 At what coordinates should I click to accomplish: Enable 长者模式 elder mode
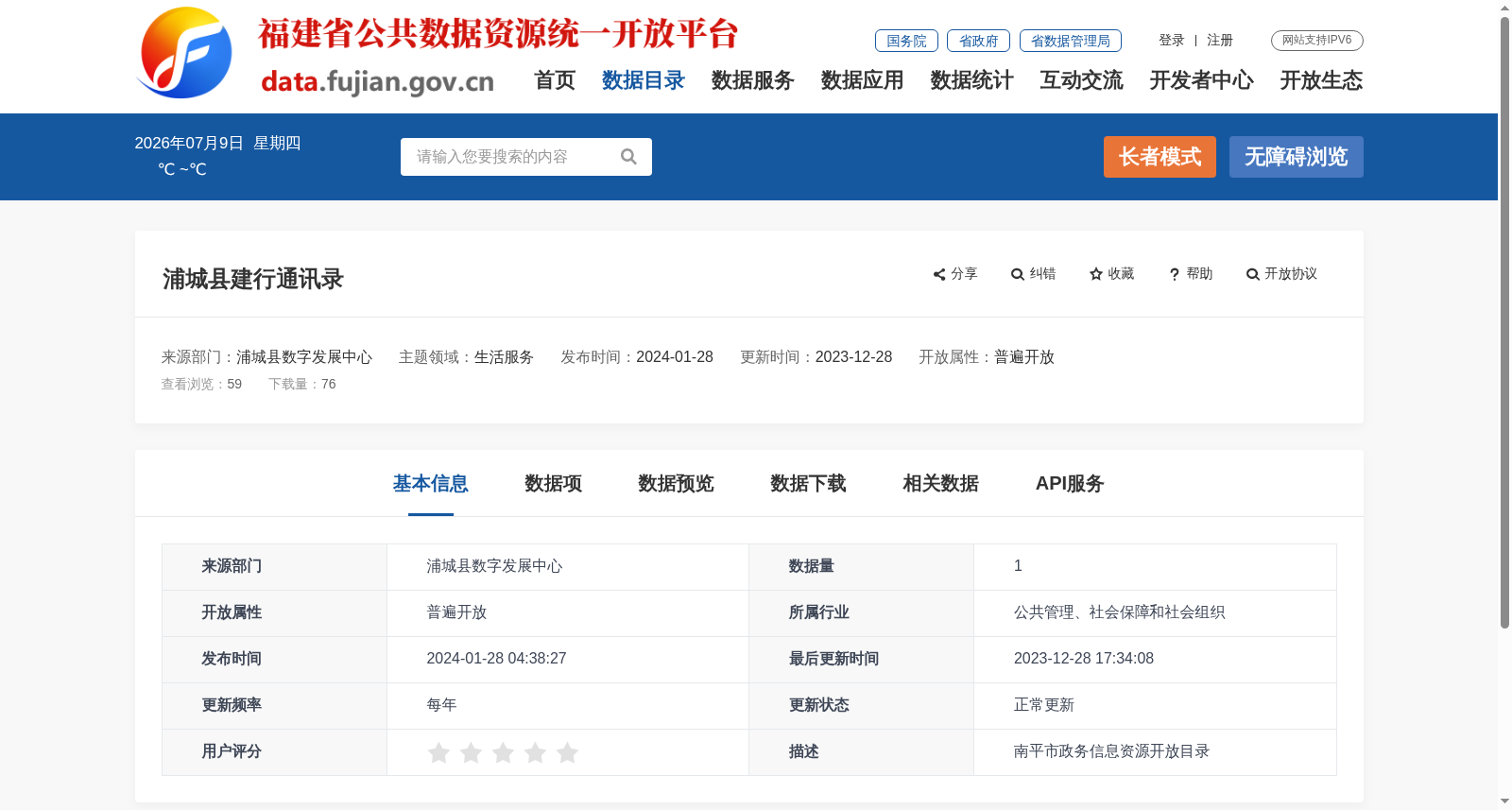(x=1160, y=157)
